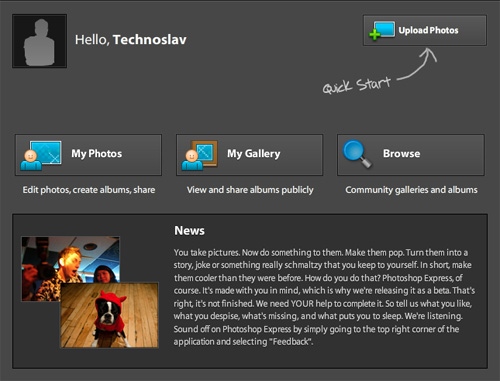Click the My Gallery framed-picture icon

pyautogui.click(x=199, y=155)
